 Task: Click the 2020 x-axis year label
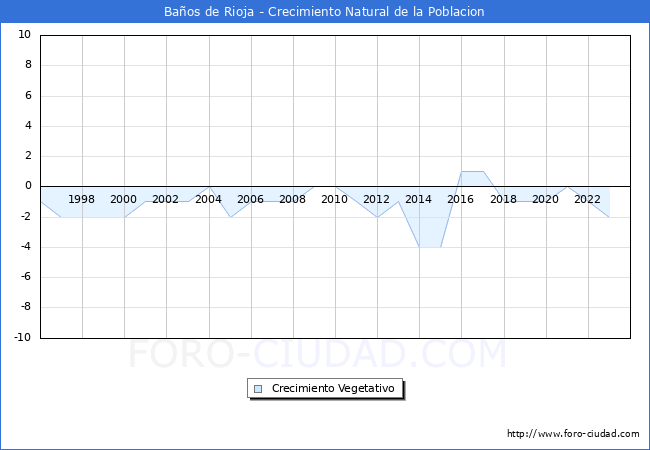pyautogui.click(x=545, y=199)
